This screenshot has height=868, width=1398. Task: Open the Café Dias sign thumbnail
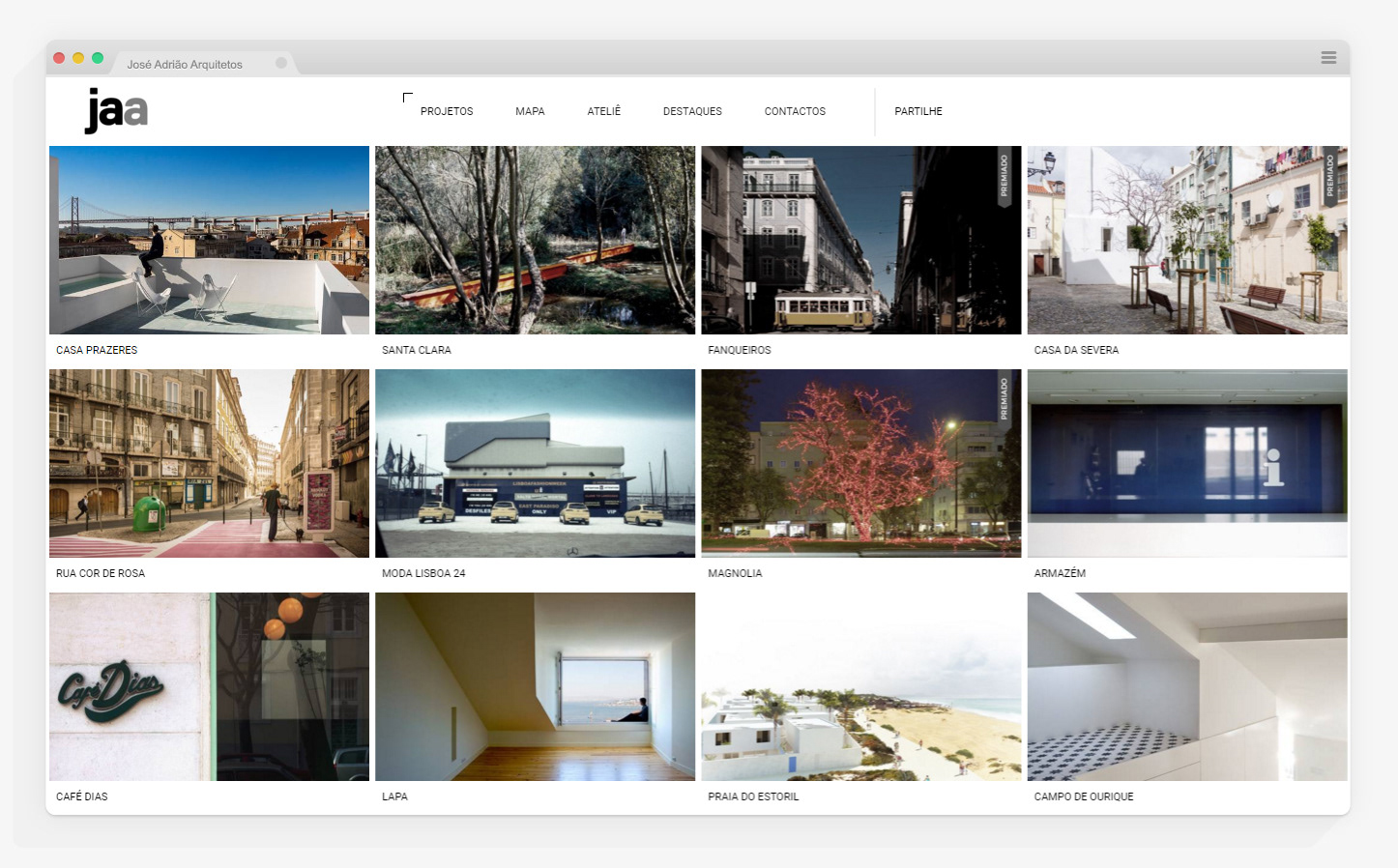(x=209, y=686)
